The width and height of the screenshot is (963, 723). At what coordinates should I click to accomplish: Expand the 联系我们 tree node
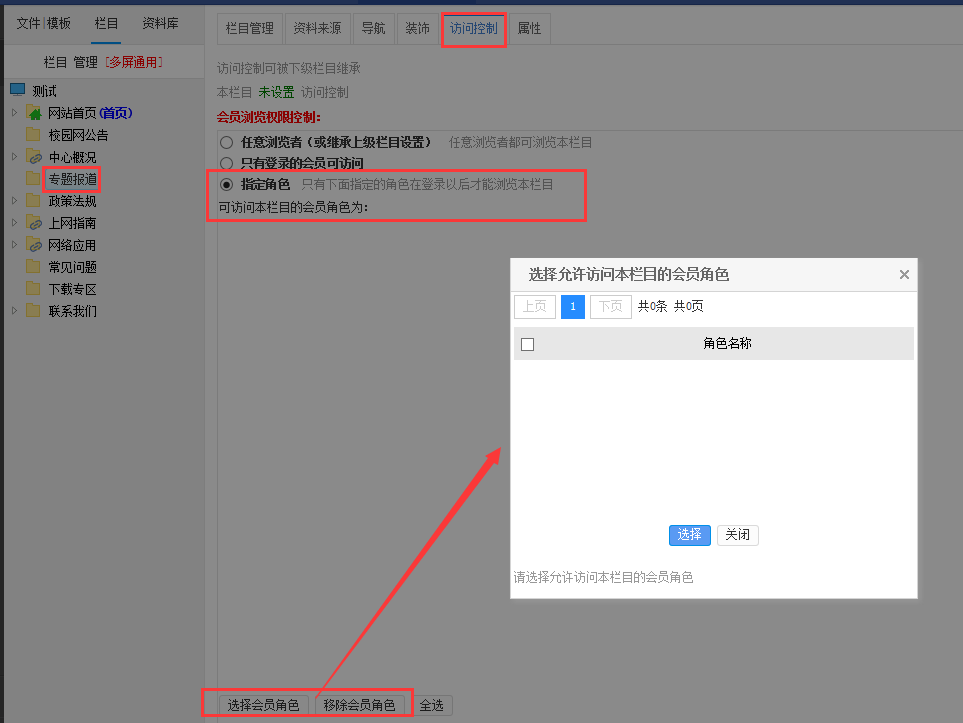(14, 311)
